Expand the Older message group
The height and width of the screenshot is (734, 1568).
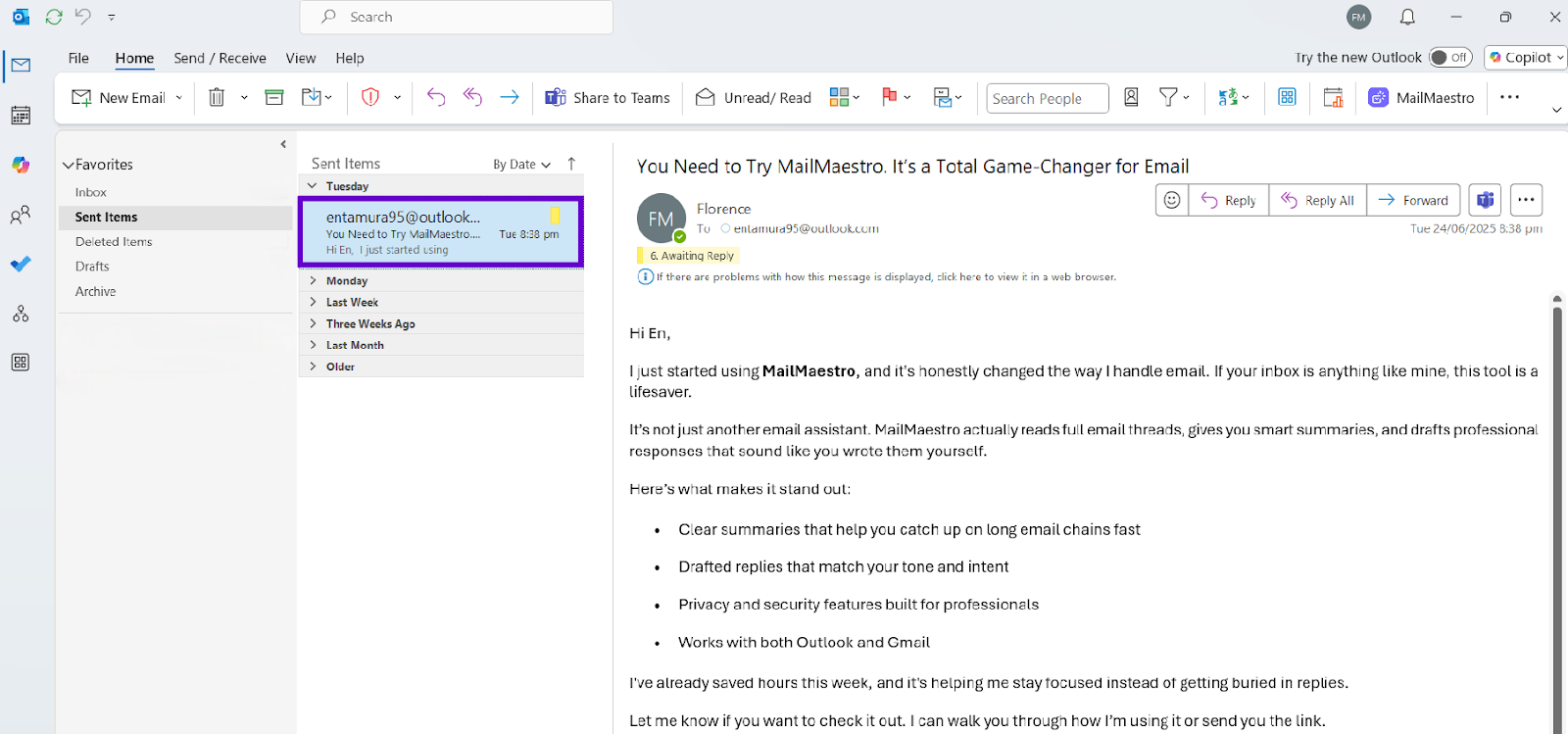click(313, 367)
